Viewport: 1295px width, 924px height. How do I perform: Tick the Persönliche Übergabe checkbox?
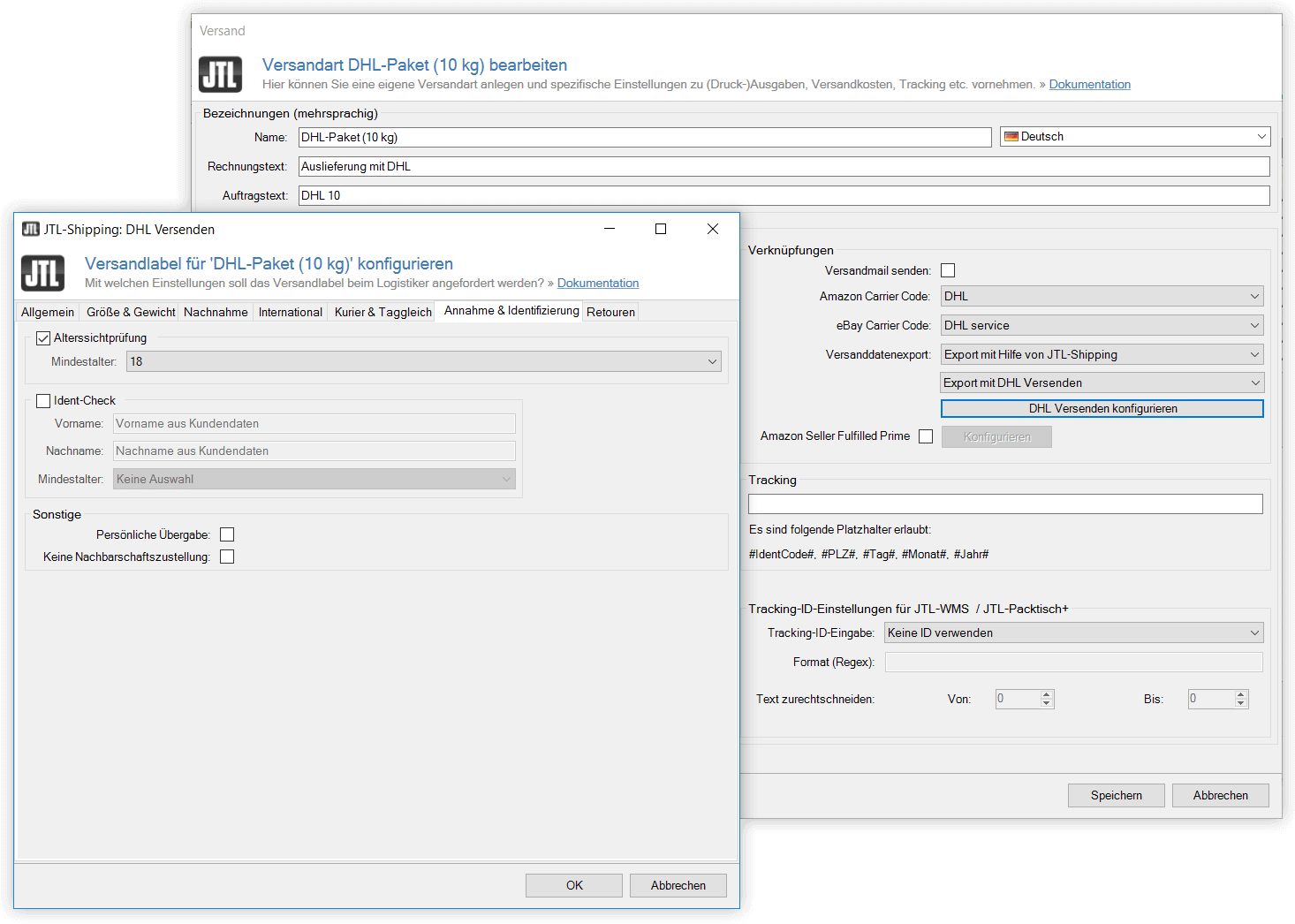point(227,534)
